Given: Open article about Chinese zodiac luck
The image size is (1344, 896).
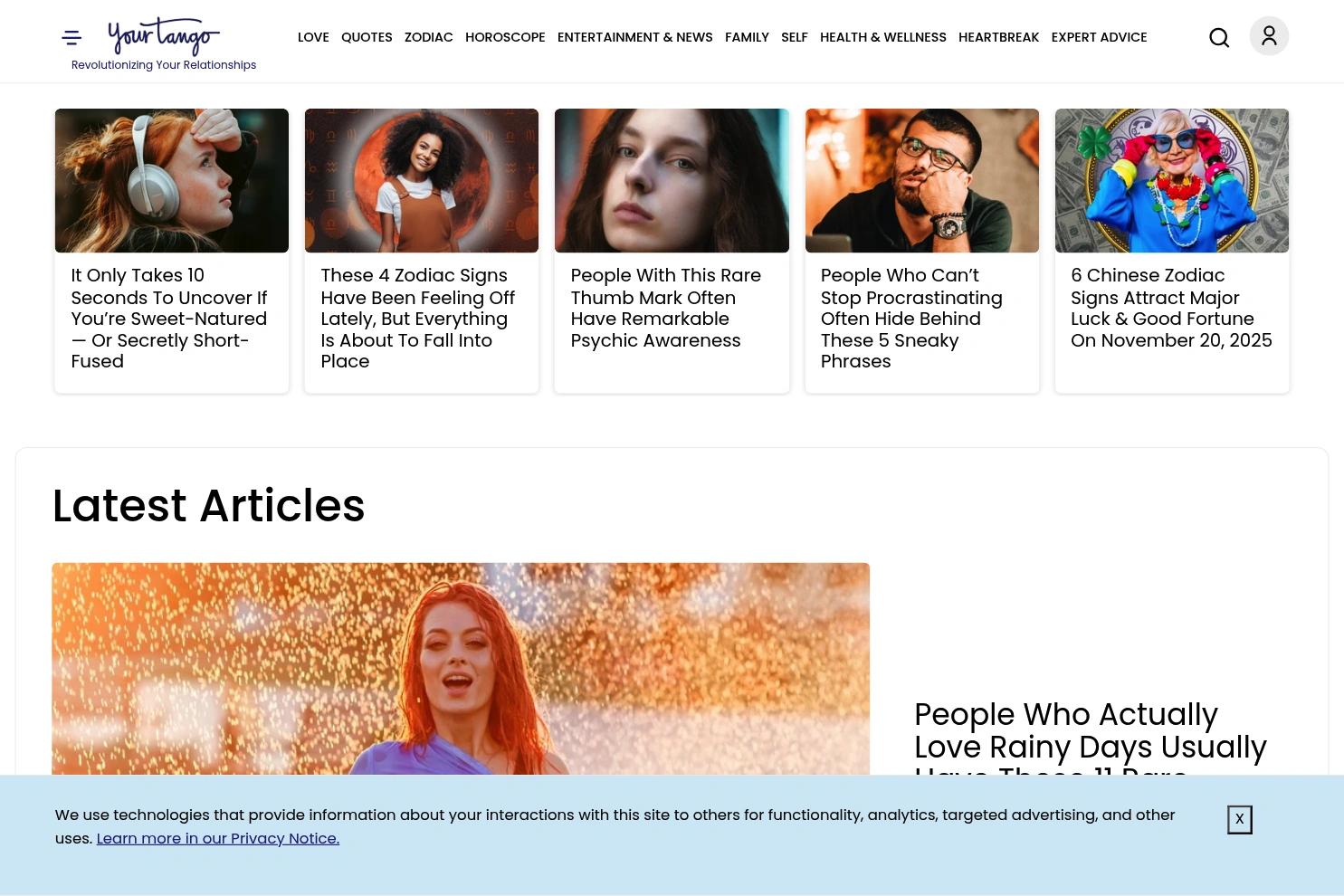Looking at the screenshot, I should pos(1171,308).
